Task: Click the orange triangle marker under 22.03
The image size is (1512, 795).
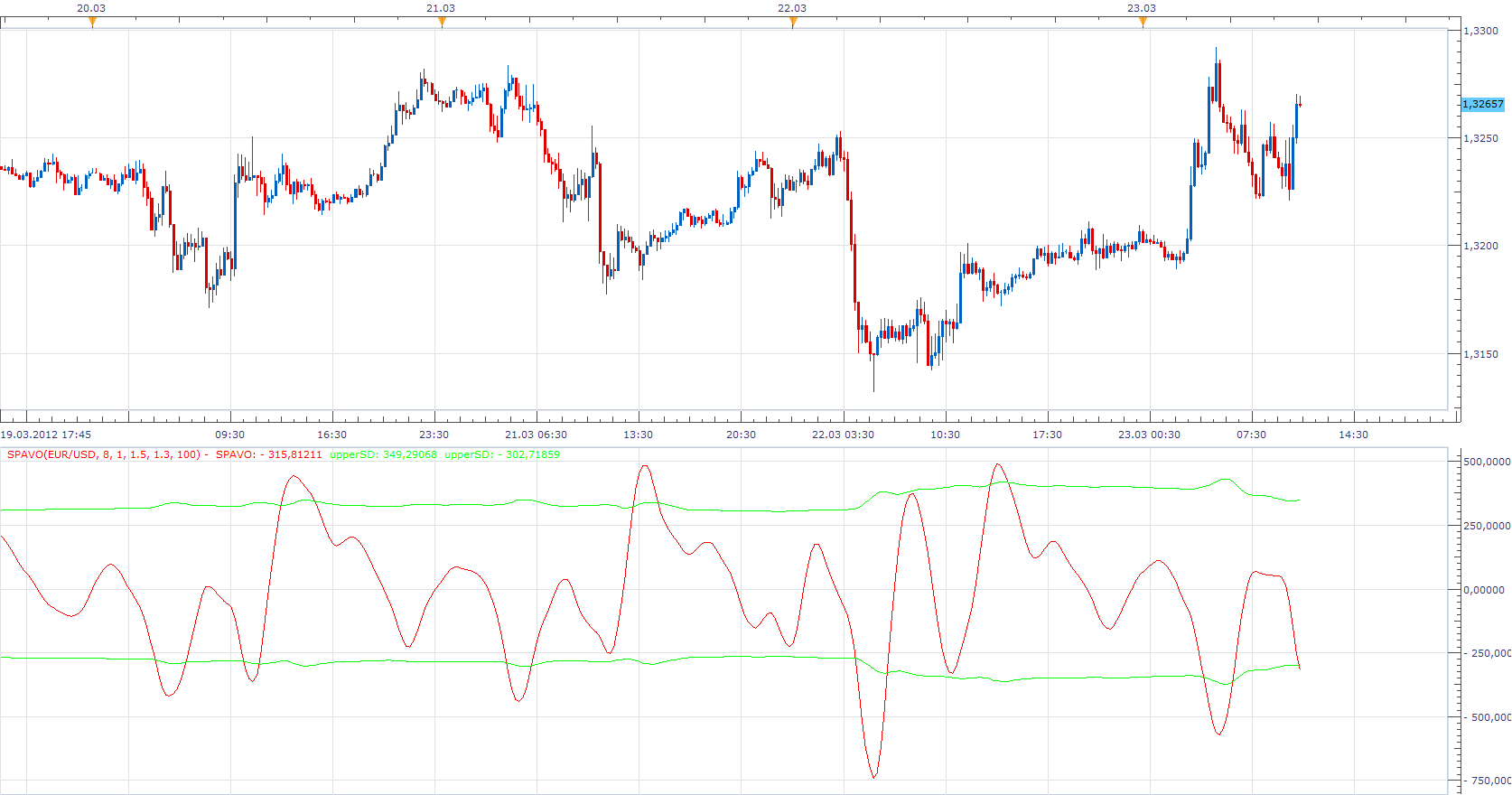Action: click(x=793, y=23)
